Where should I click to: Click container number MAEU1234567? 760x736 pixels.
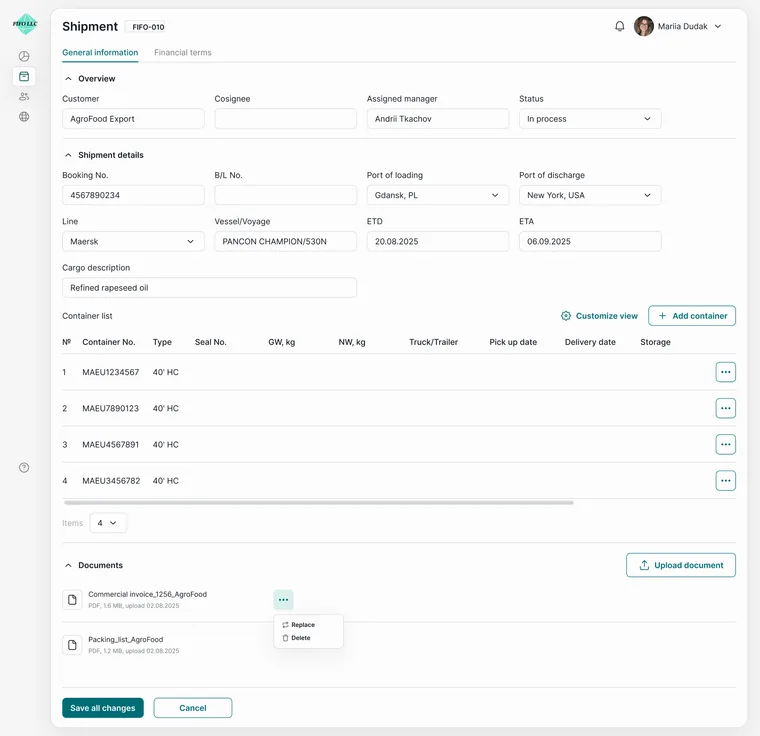[111, 372]
